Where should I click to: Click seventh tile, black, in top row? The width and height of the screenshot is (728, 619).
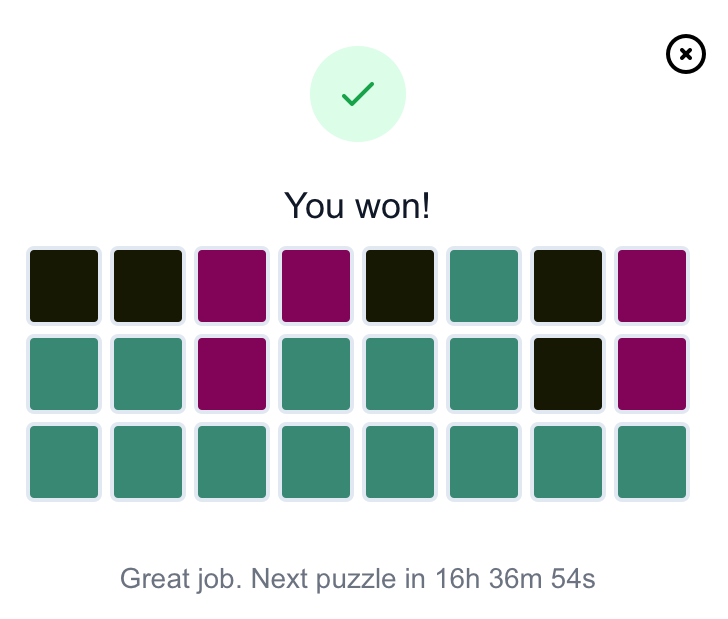coord(568,286)
